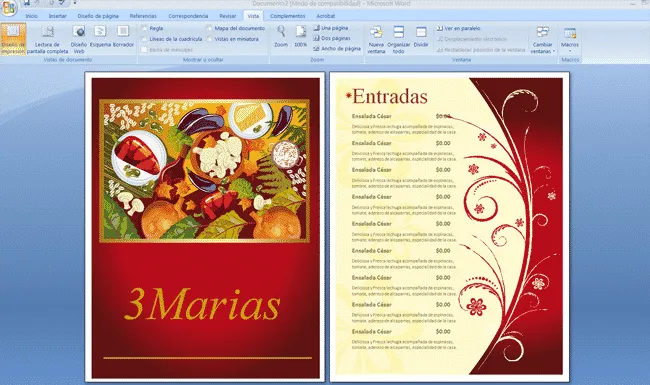The image size is (650, 385).
Task: Switch to Lectura de pantalla completa
Action: pyautogui.click(x=47, y=40)
